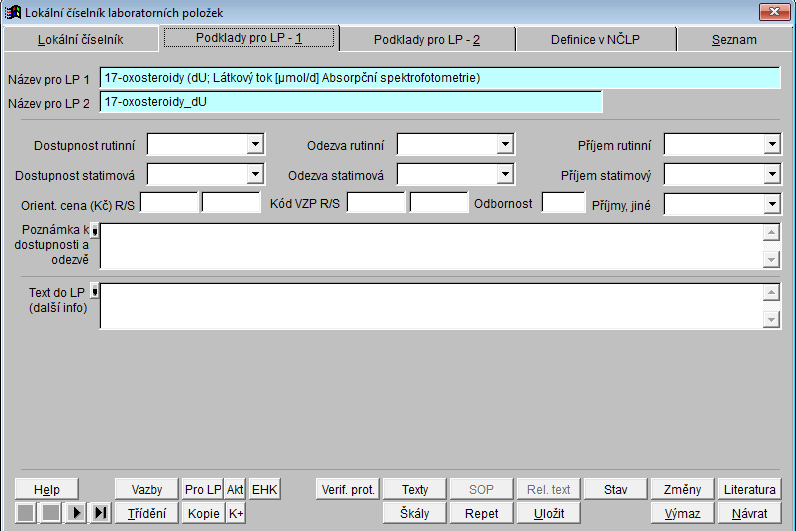Viewport: 796px width, 531px height.
Task: Go to the Seznam tab
Action: coord(734,40)
